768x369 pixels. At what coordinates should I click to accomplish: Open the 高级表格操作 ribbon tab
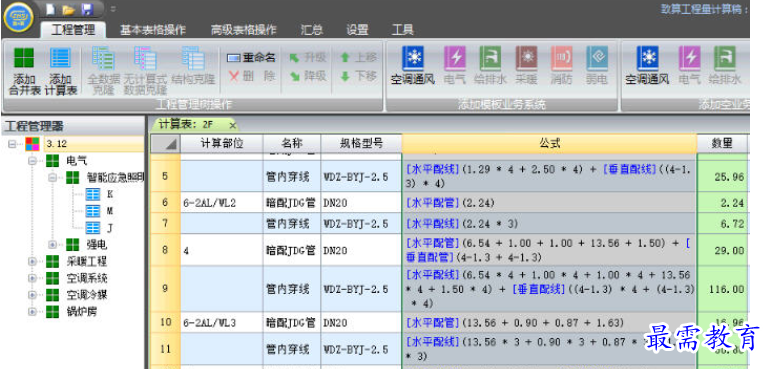pos(243,30)
